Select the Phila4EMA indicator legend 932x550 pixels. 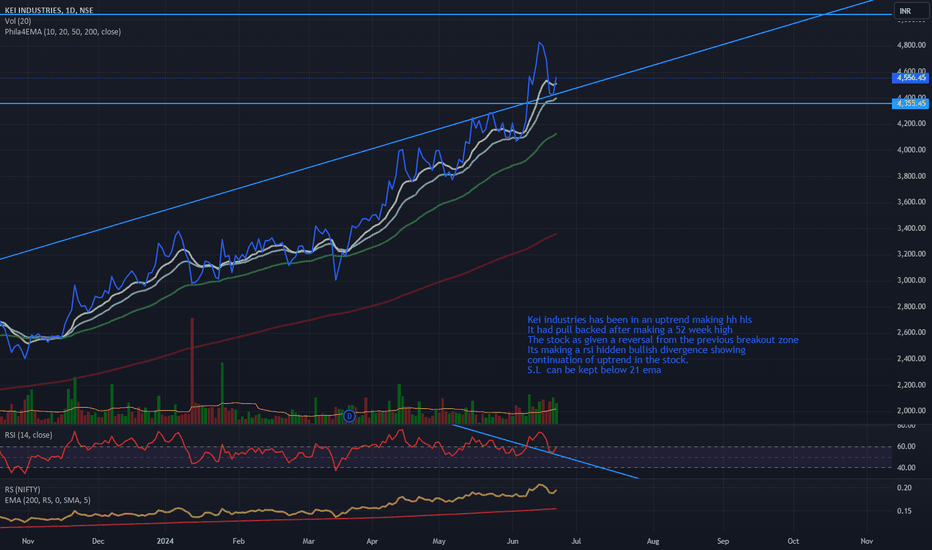click(x=62, y=32)
